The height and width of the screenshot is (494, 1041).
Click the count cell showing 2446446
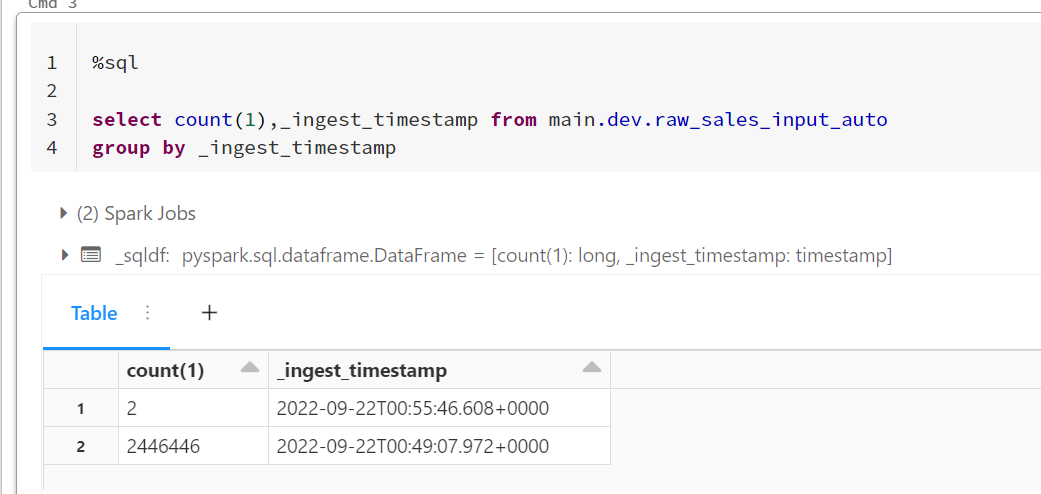point(164,446)
